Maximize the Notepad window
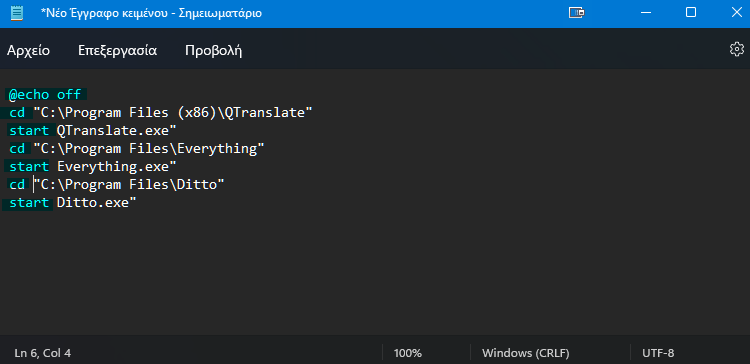 [x=691, y=12]
